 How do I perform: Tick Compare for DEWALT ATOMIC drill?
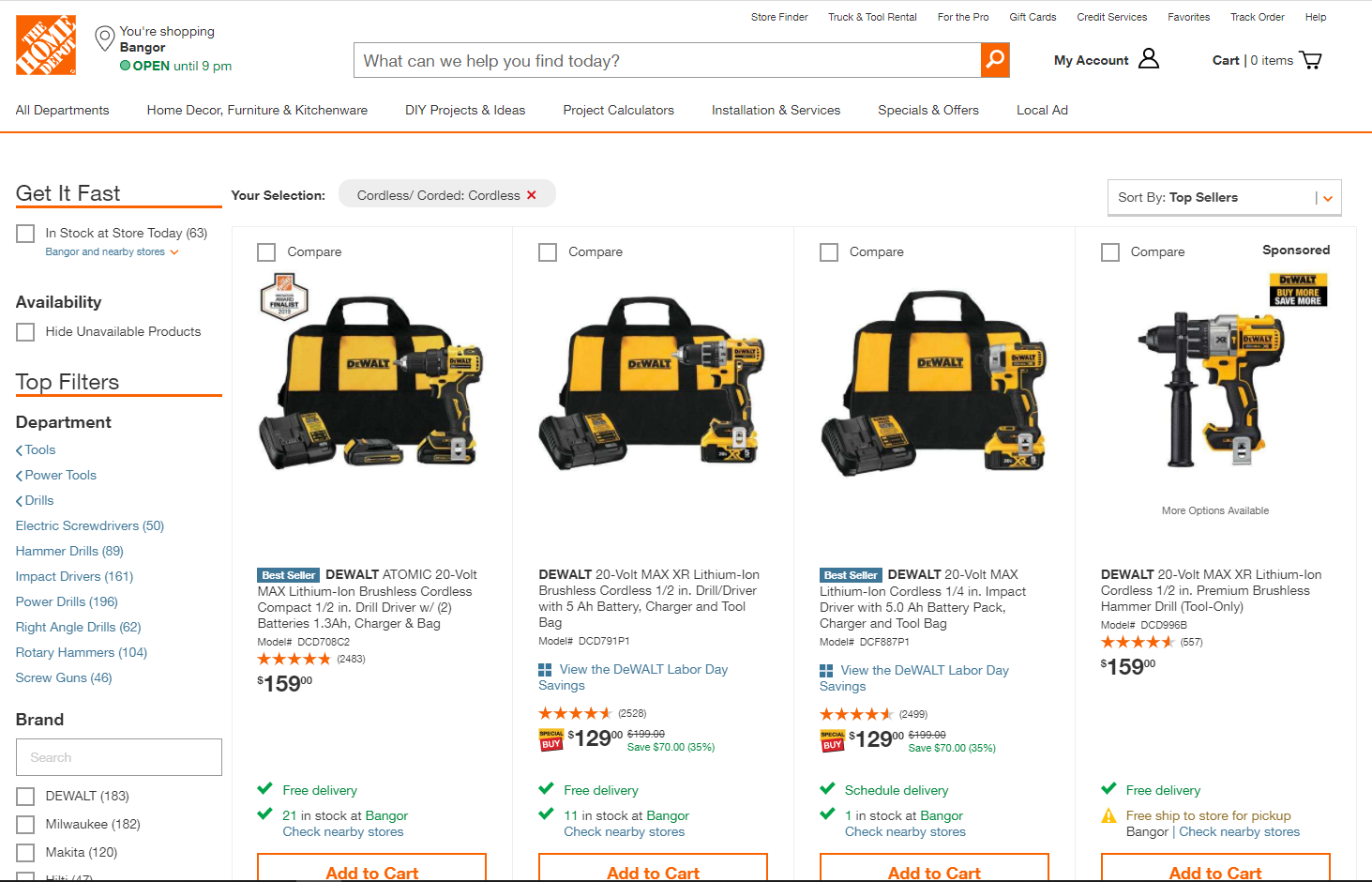click(x=266, y=252)
